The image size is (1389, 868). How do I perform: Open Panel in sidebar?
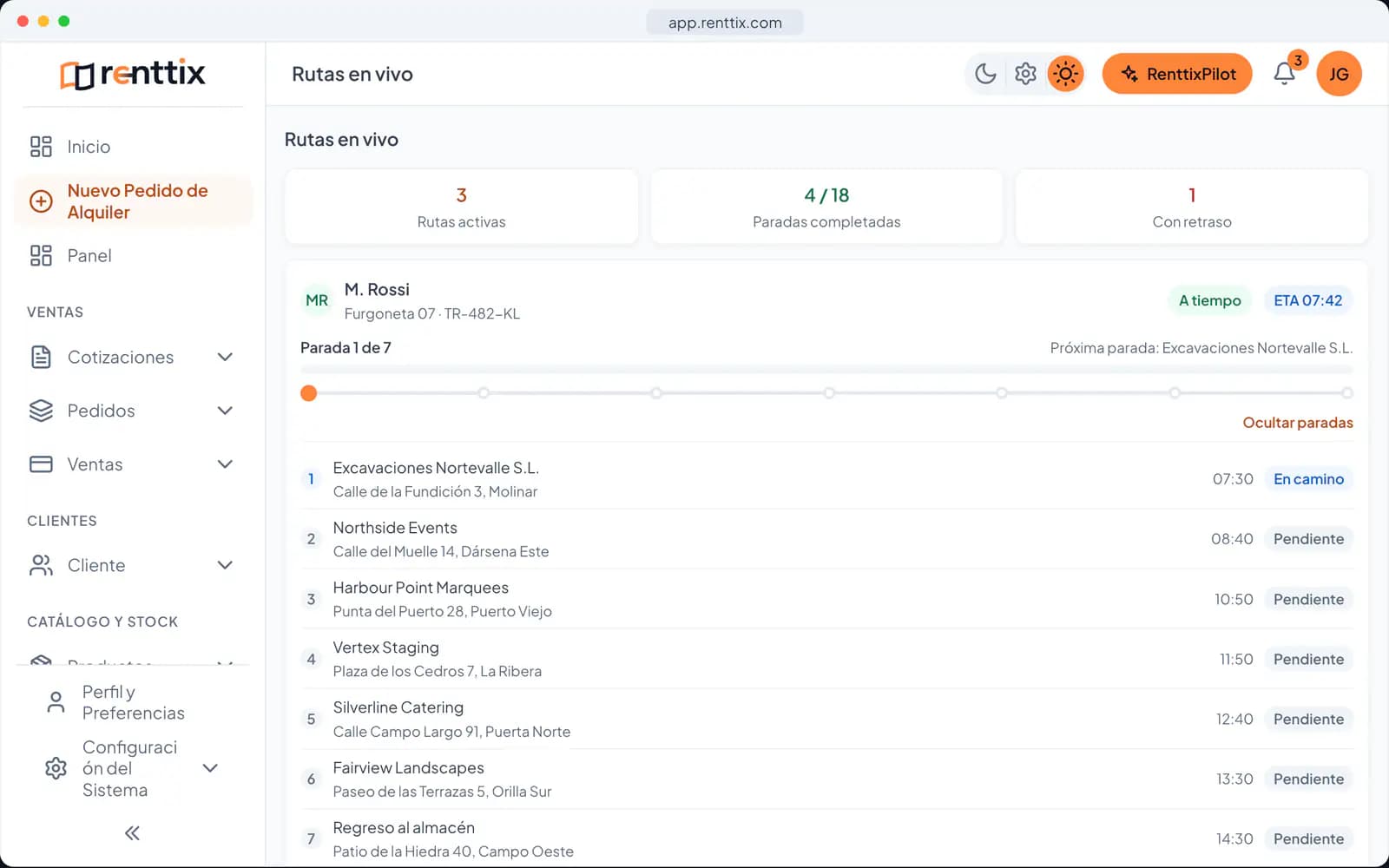[133, 255]
